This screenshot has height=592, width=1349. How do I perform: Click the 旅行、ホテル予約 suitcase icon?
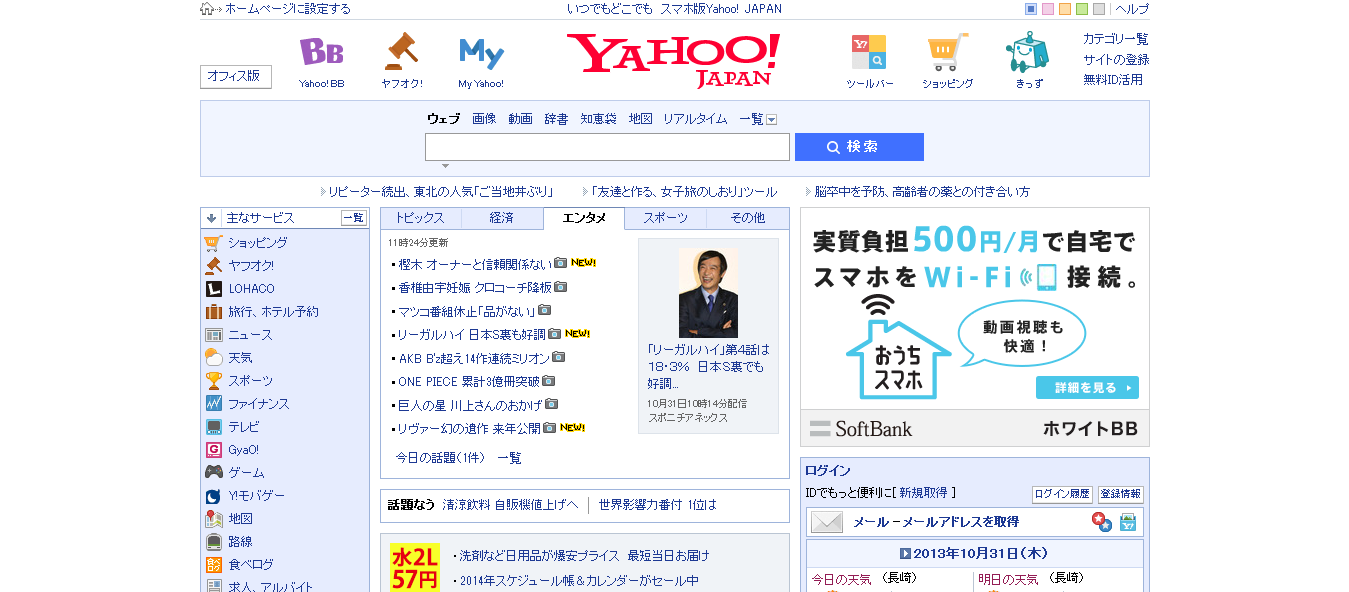coord(213,312)
